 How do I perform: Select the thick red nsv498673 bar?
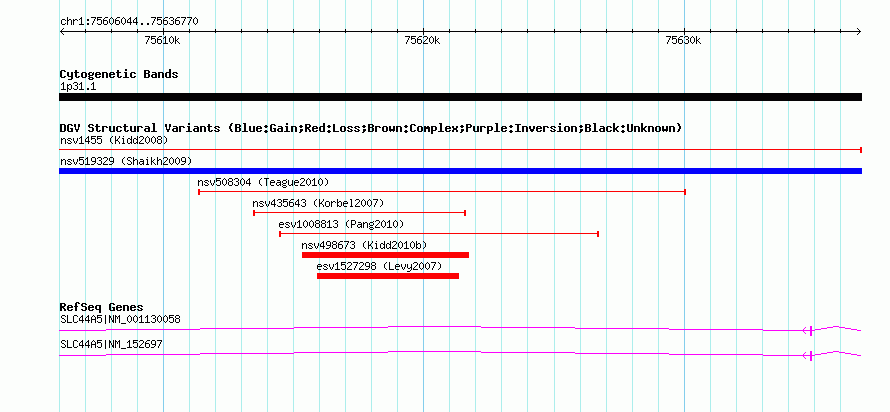385,255
